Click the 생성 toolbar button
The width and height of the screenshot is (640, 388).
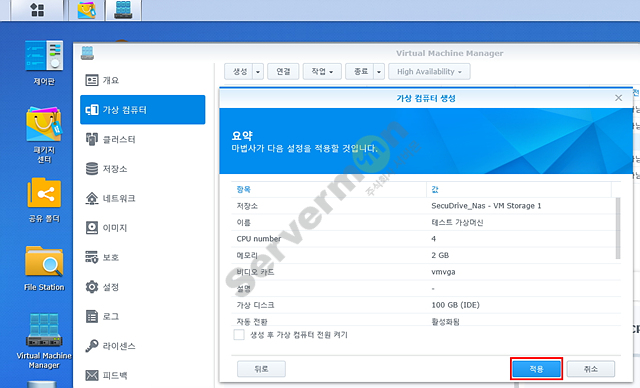[x=240, y=71]
